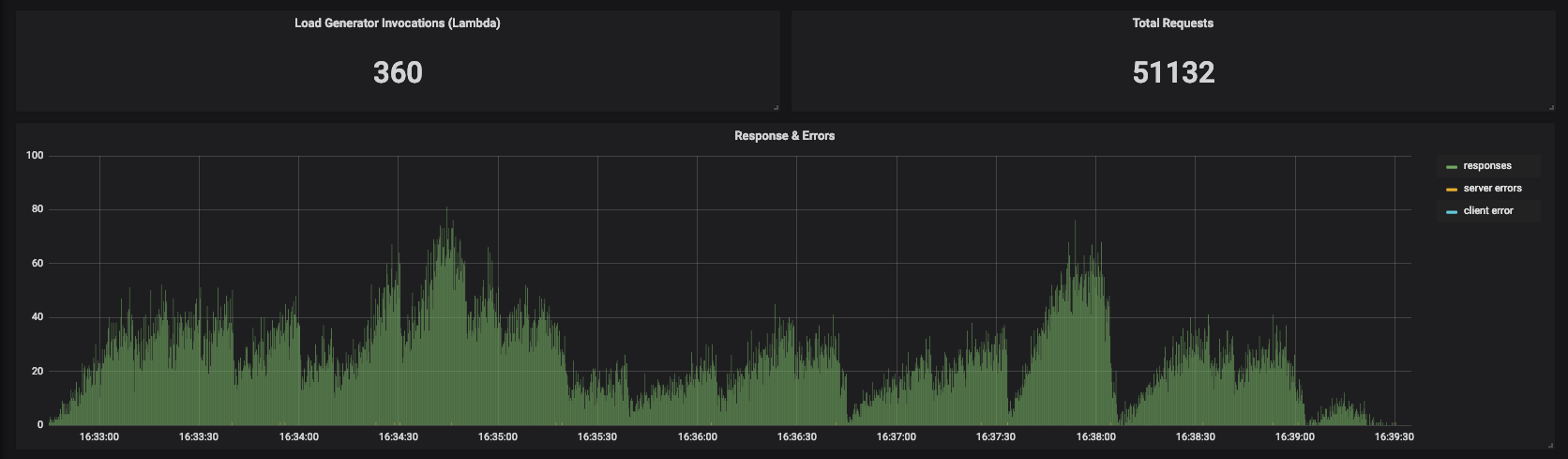The height and width of the screenshot is (459, 1568).
Task: Click the 16:35:30 time axis label
Action: 597,436
